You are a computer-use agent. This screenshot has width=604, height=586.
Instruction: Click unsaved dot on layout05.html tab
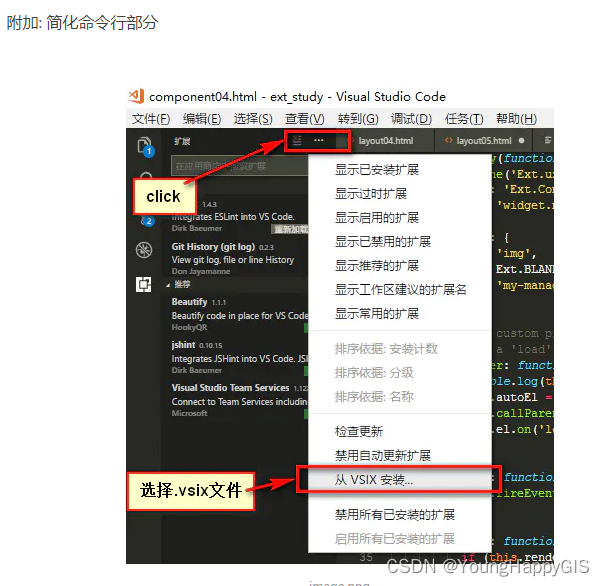click(521, 141)
